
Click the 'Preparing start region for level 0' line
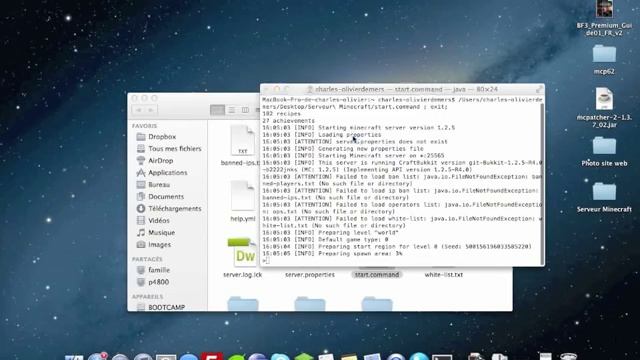397,247
